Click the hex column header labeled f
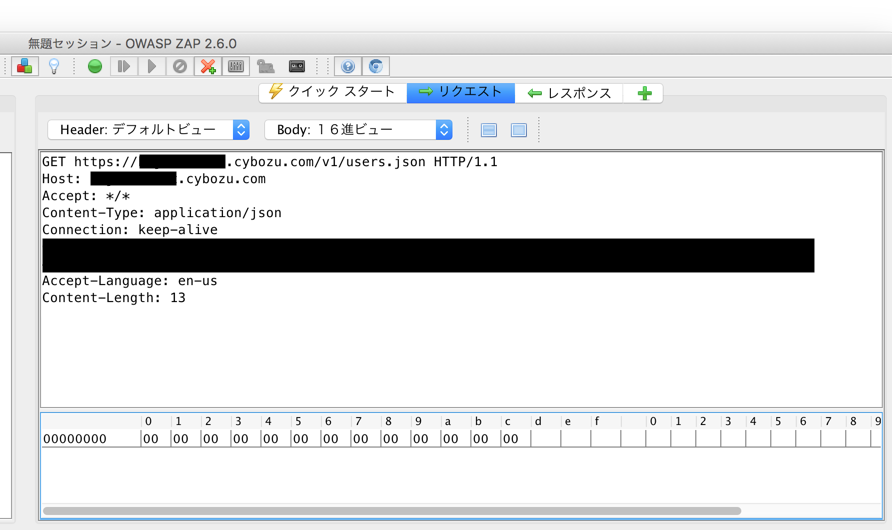This screenshot has height=530, width=892. 597,421
